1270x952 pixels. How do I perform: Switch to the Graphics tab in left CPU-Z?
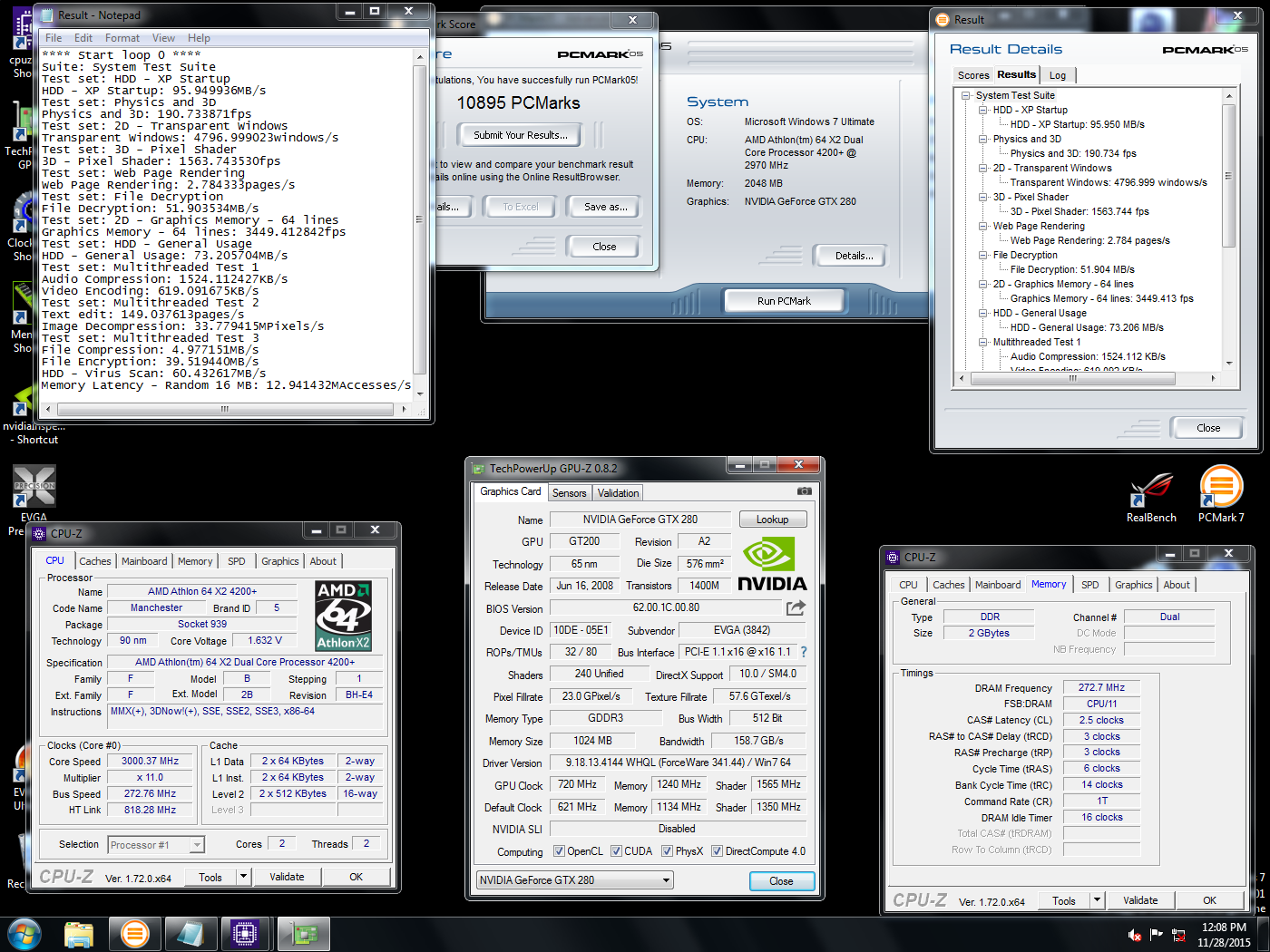[280, 561]
